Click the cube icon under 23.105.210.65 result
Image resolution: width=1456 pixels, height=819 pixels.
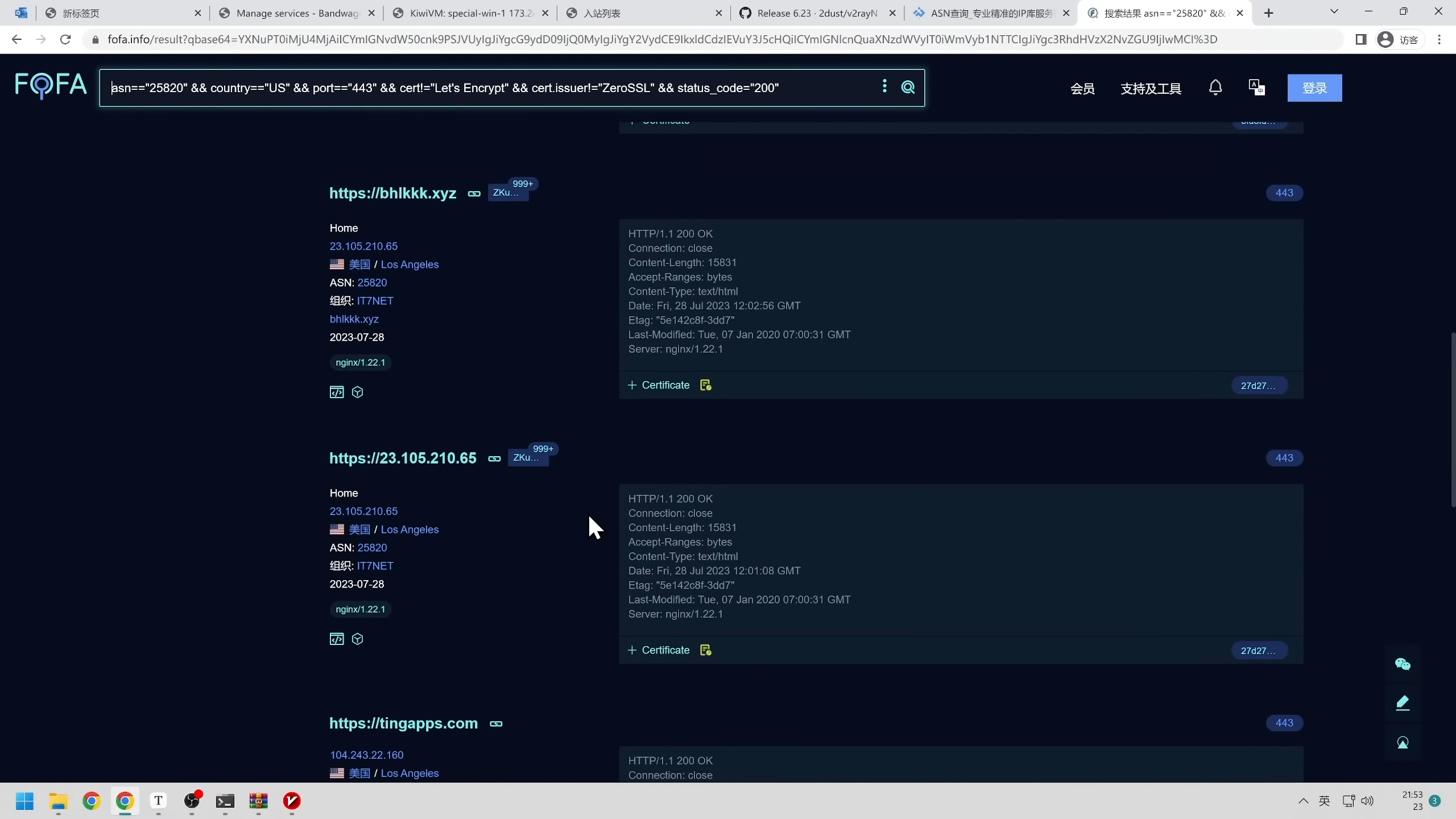pos(357,639)
